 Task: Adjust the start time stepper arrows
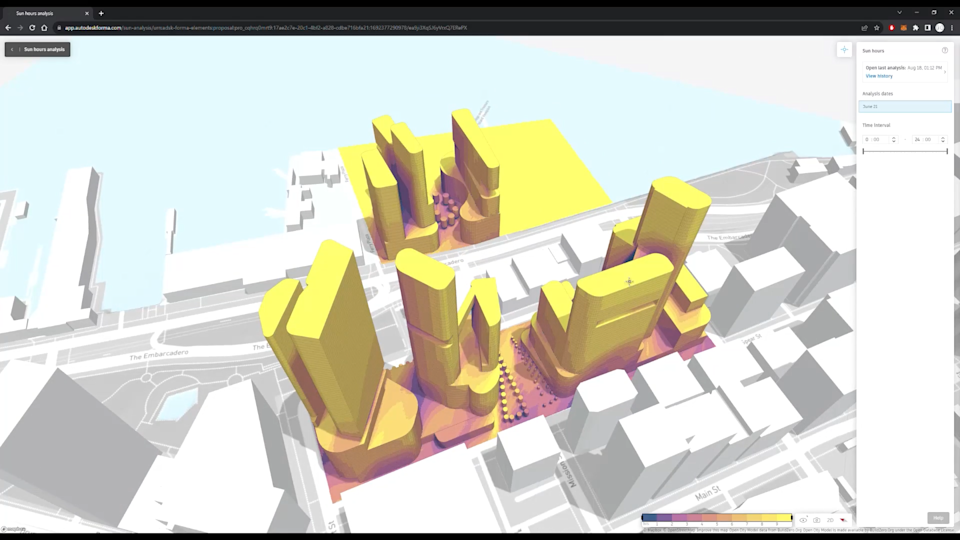894,140
